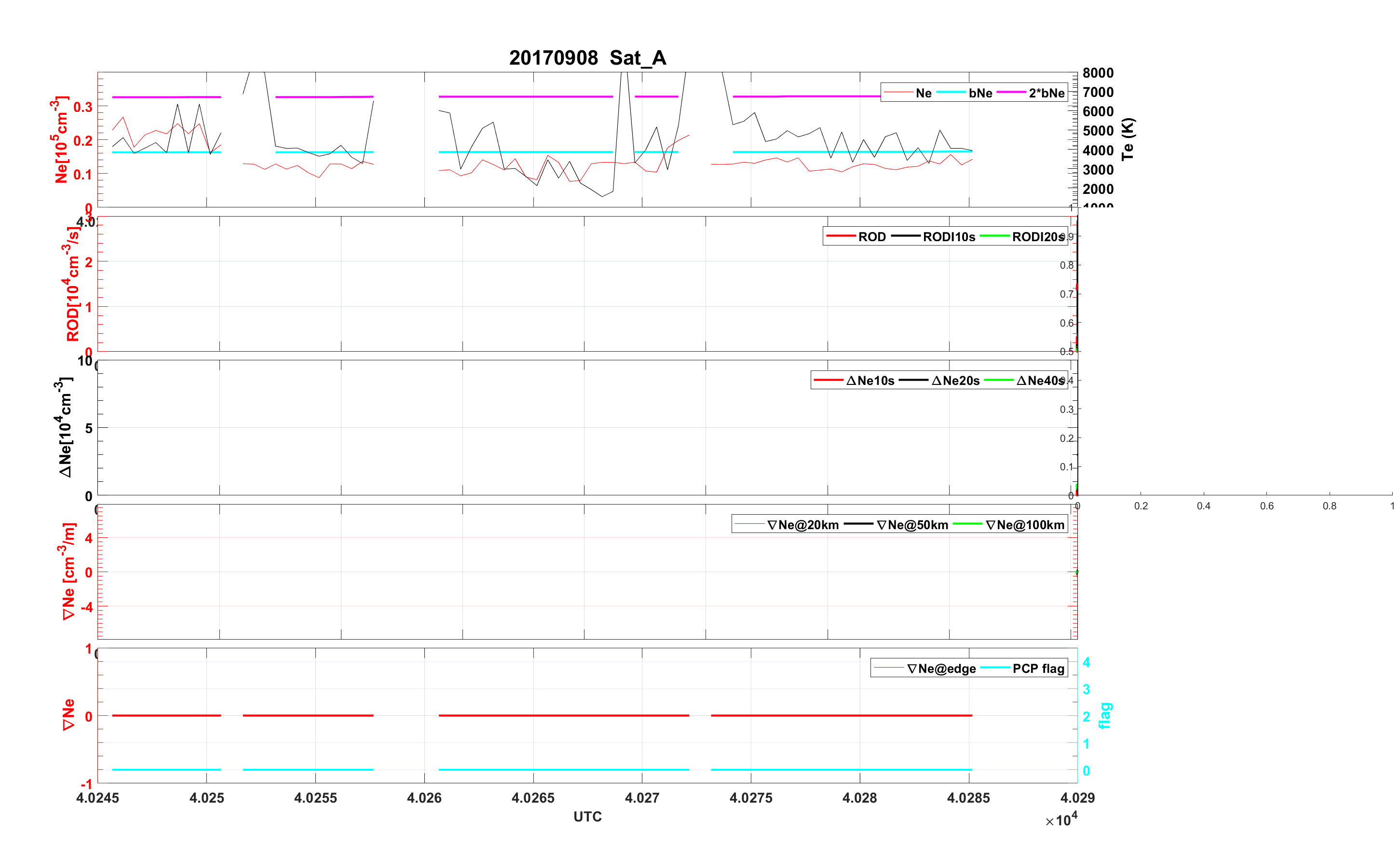The width and height of the screenshot is (1400, 847).
Task: Select the ∇Ne@edge legend entry
Action: [x=941, y=669]
